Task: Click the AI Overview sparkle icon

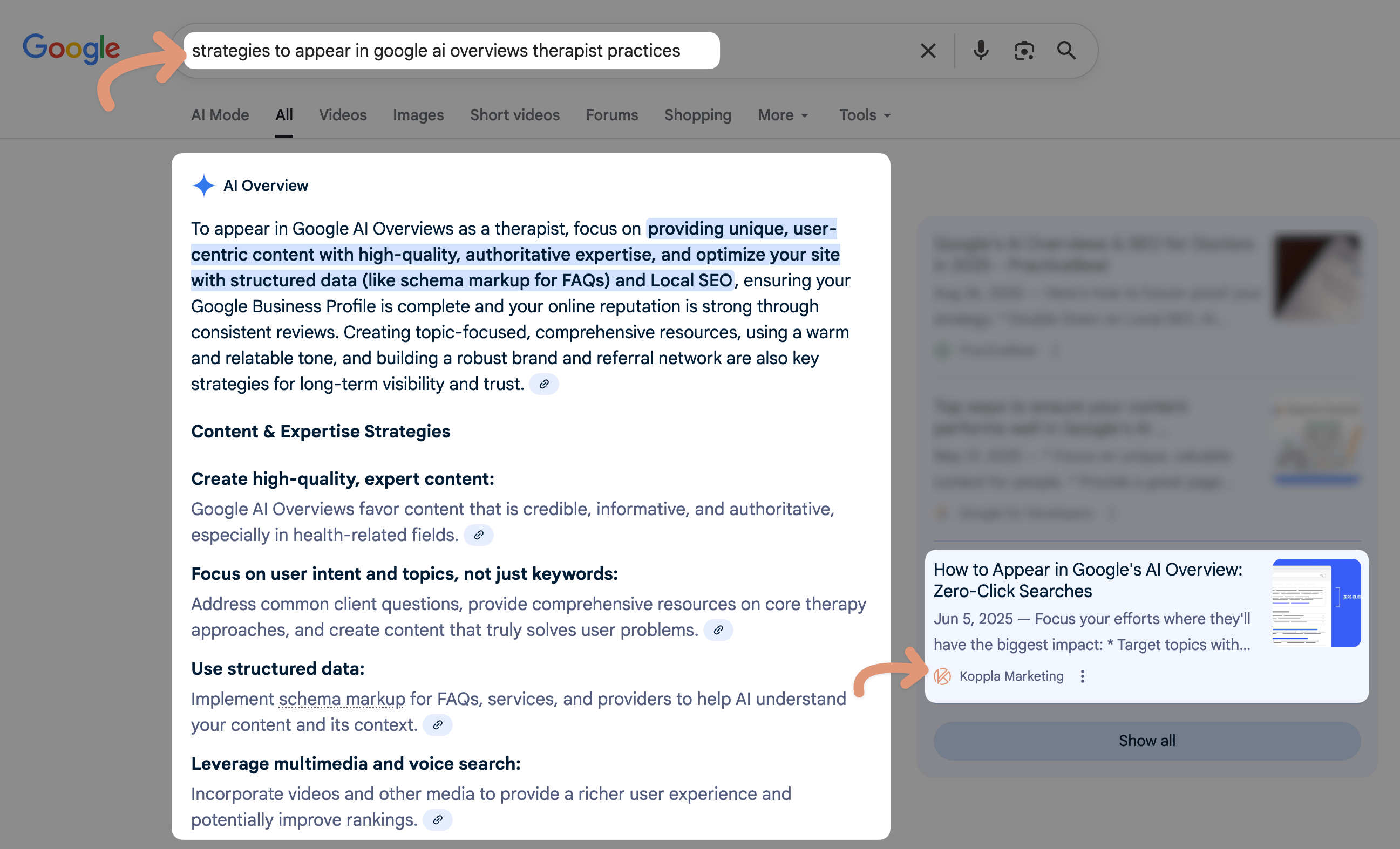Action: (x=203, y=185)
